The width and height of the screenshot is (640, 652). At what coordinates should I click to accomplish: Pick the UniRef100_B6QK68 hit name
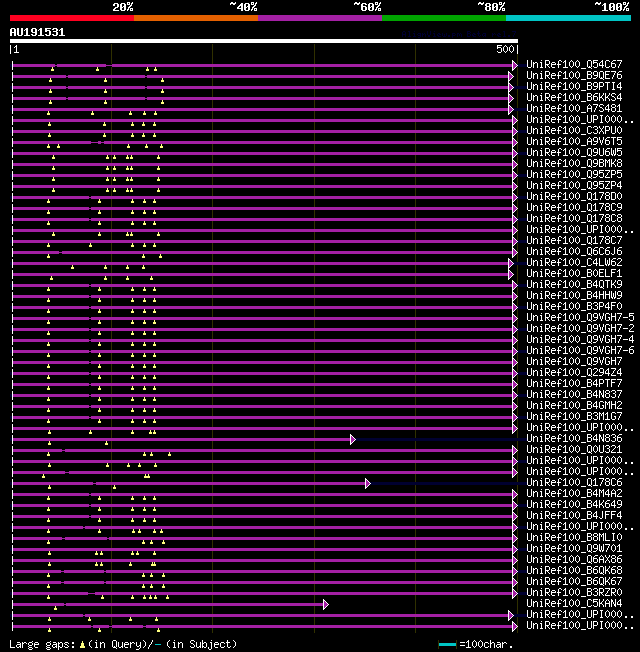pos(574,571)
